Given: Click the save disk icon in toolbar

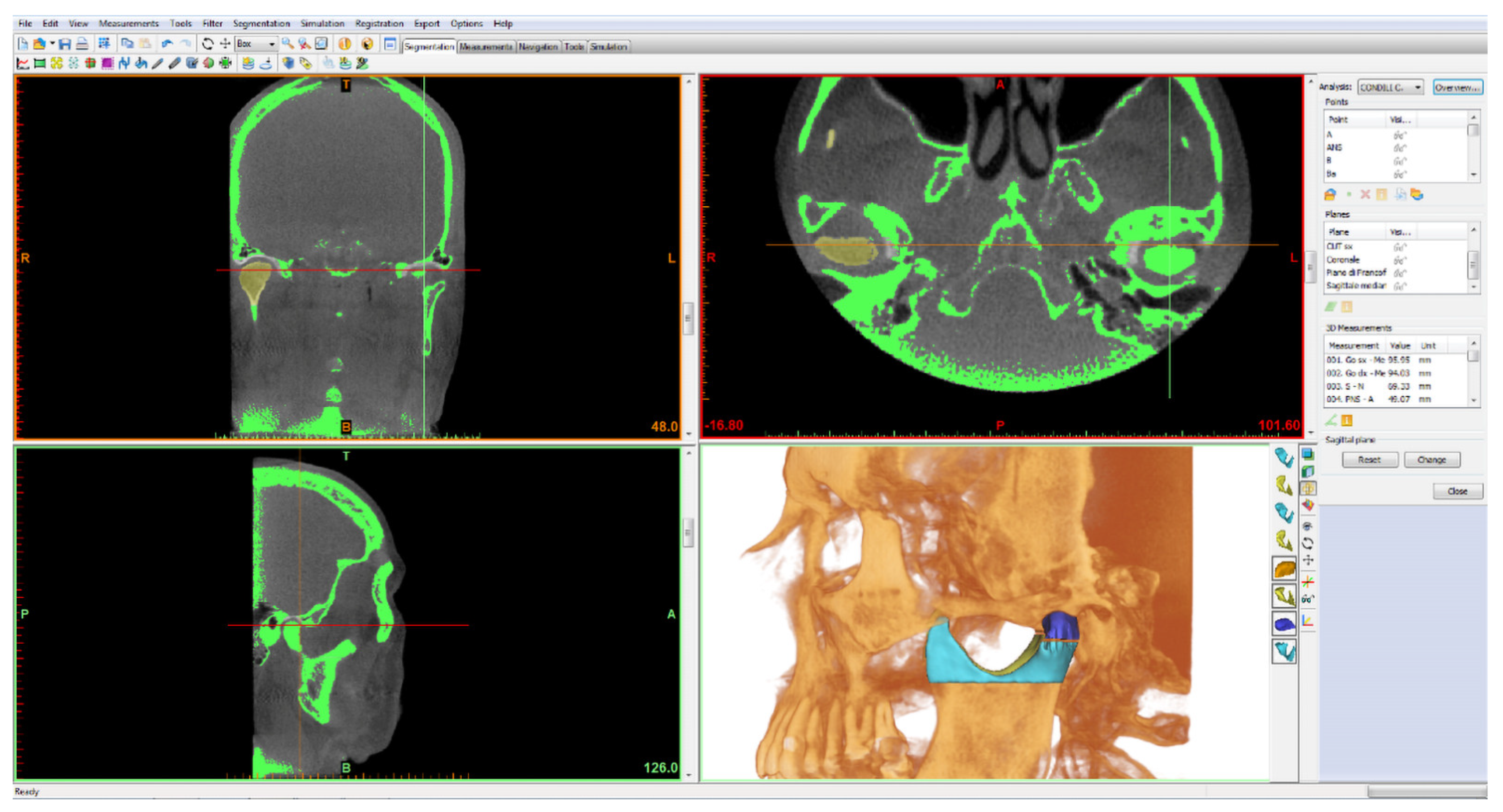Looking at the screenshot, I should point(65,44).
